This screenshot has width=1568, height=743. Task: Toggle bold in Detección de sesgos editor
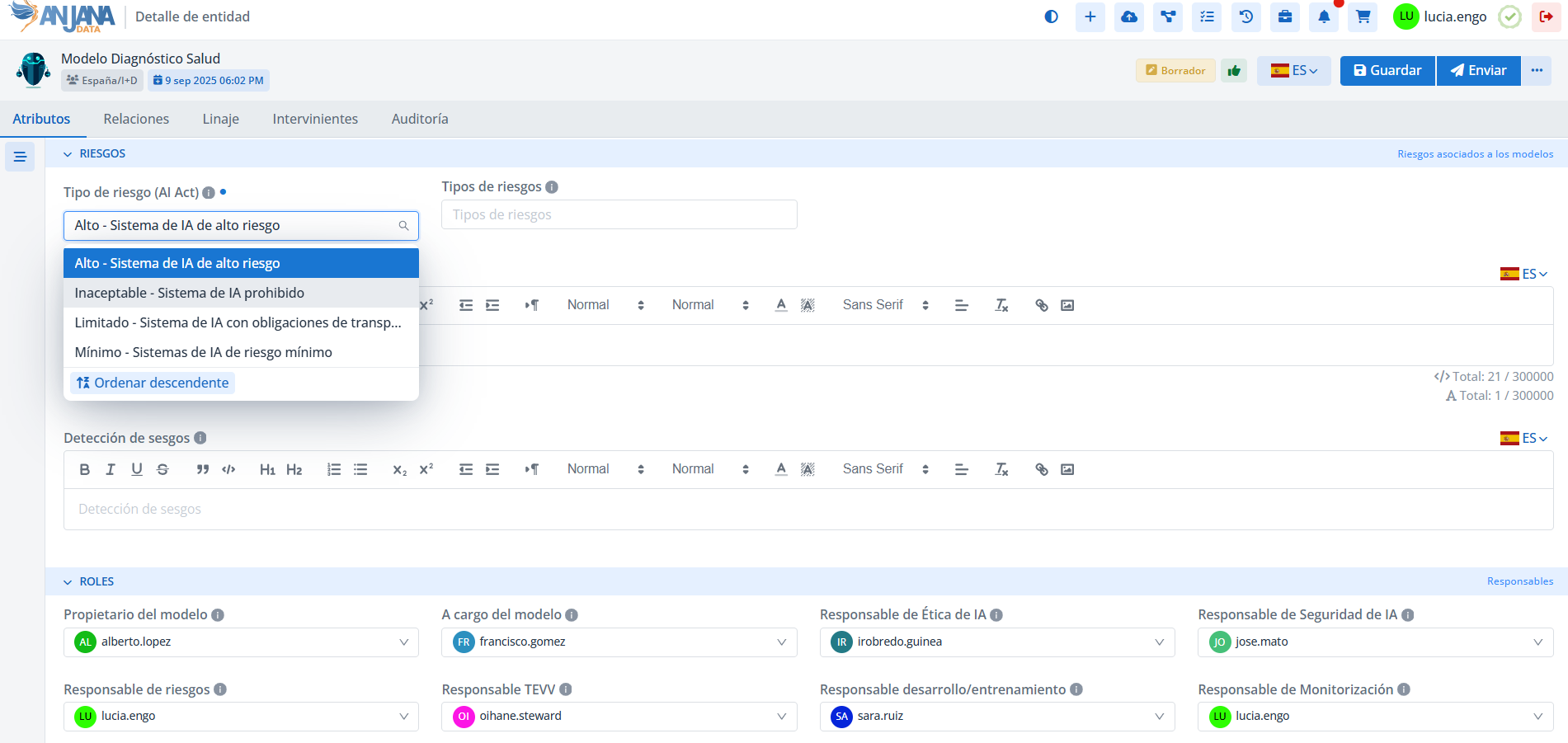tap(84, 469)
